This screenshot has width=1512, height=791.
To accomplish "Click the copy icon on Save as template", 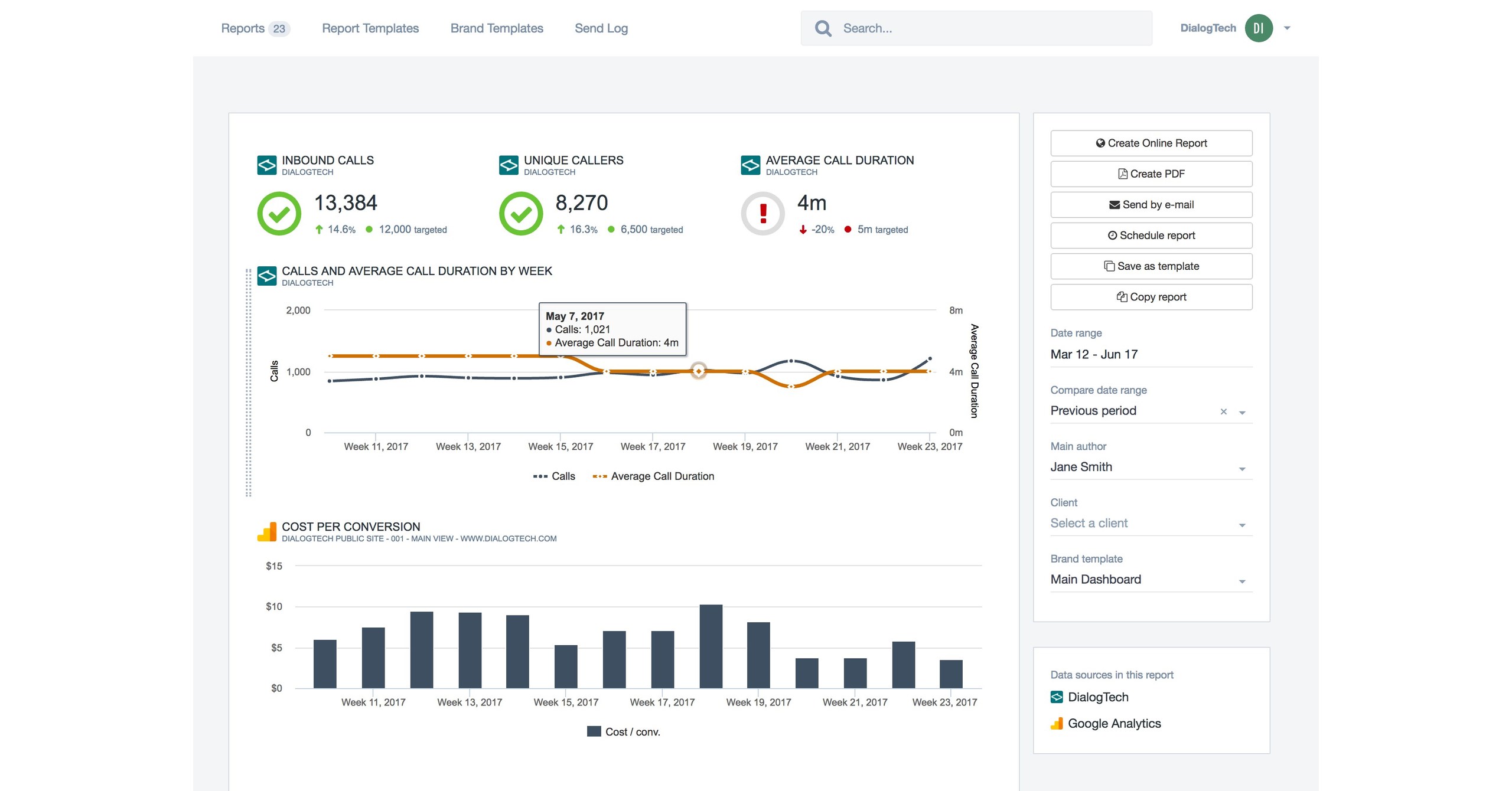I will (x=1109, y=266).
